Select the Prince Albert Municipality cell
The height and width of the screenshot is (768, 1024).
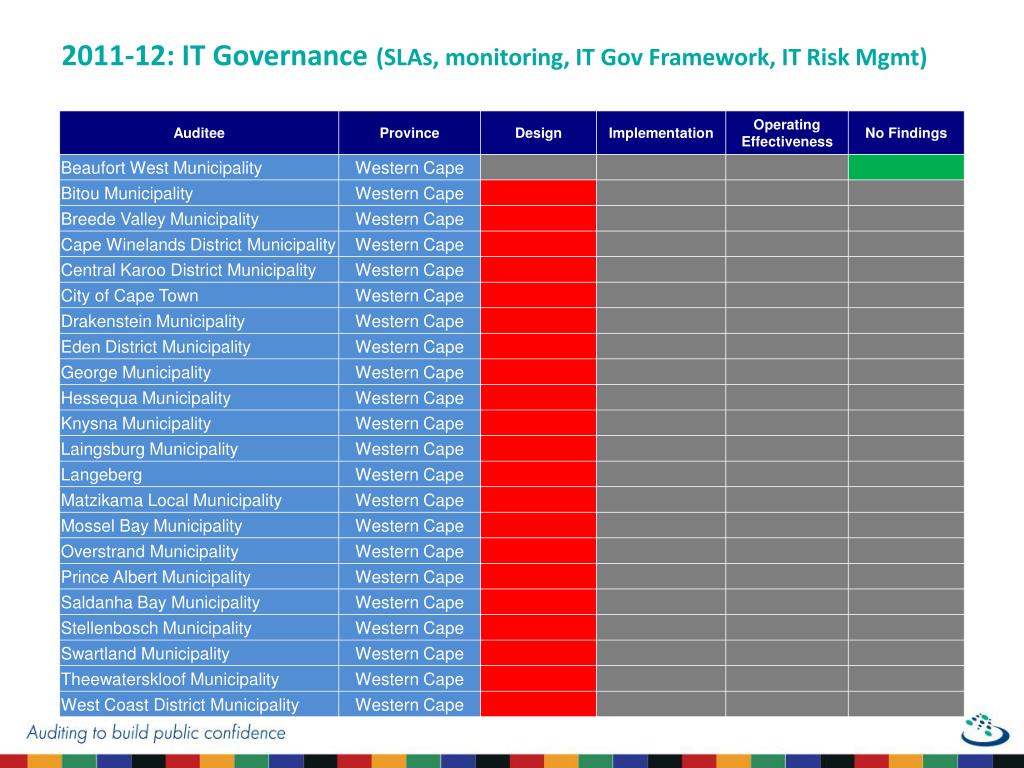coord(199,577)
